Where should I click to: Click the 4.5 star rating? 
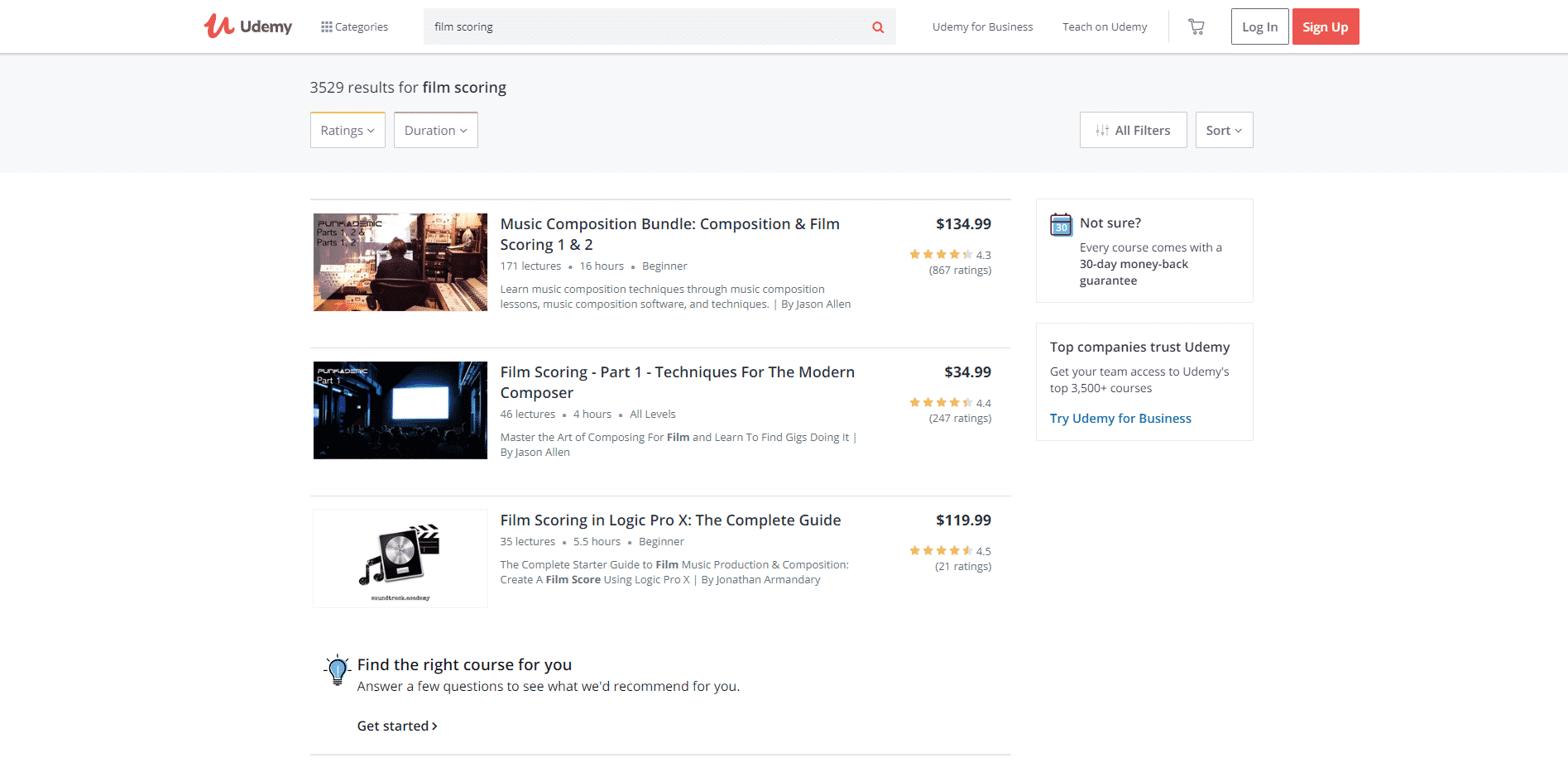pyautogui.click(x=950, y=551)
